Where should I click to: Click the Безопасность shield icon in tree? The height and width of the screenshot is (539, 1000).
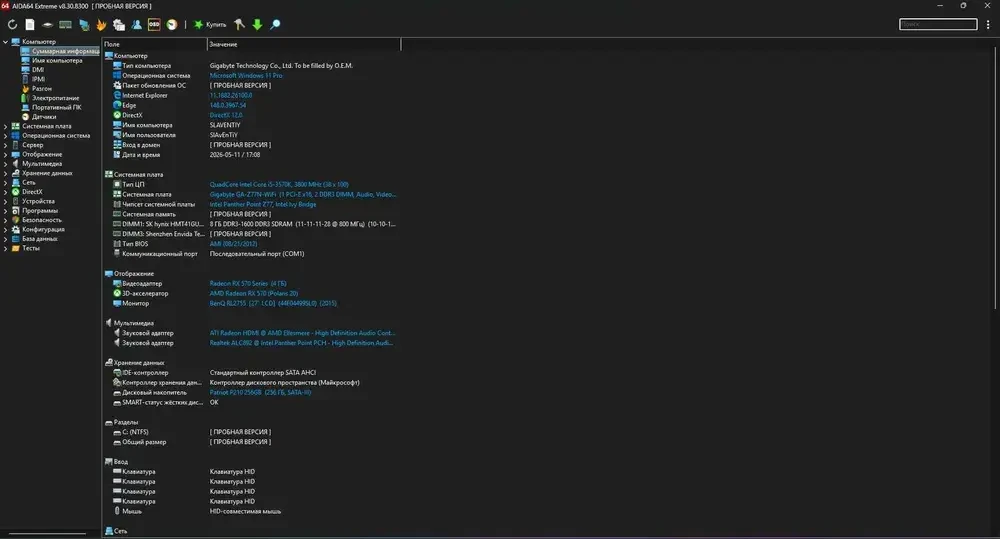click(15, 219)
